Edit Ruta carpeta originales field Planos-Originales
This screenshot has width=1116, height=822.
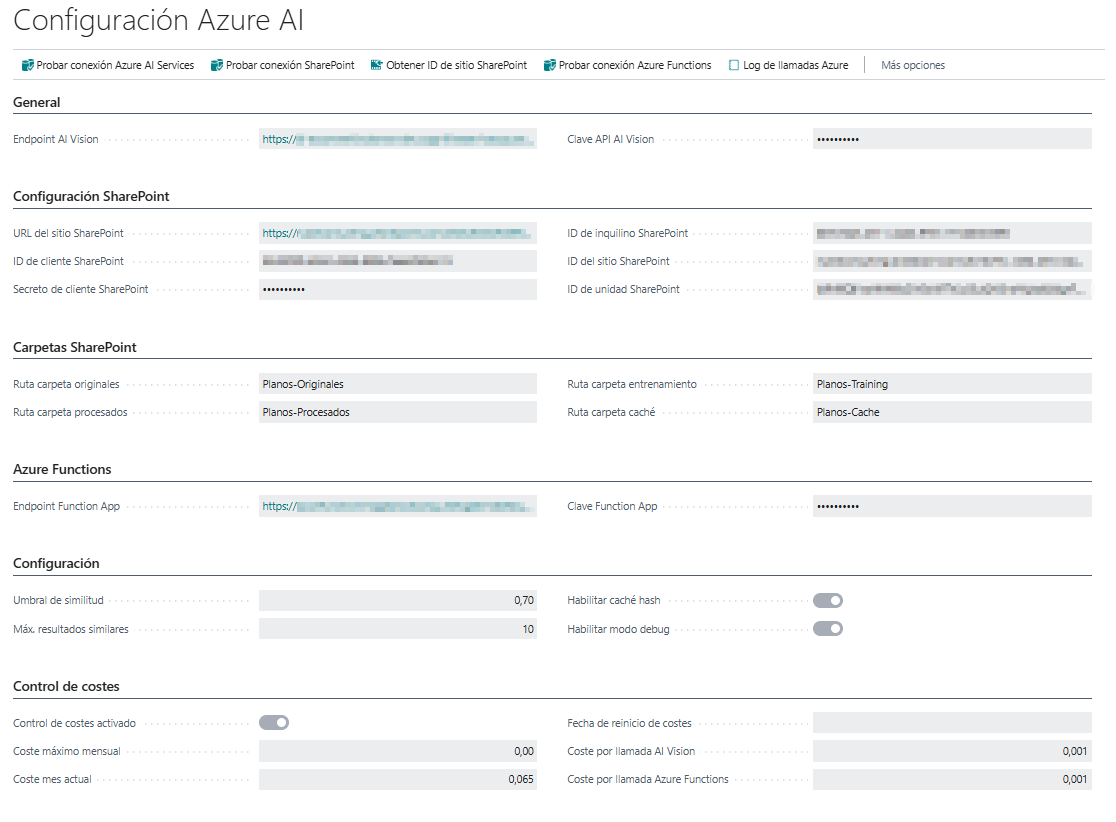398,384
